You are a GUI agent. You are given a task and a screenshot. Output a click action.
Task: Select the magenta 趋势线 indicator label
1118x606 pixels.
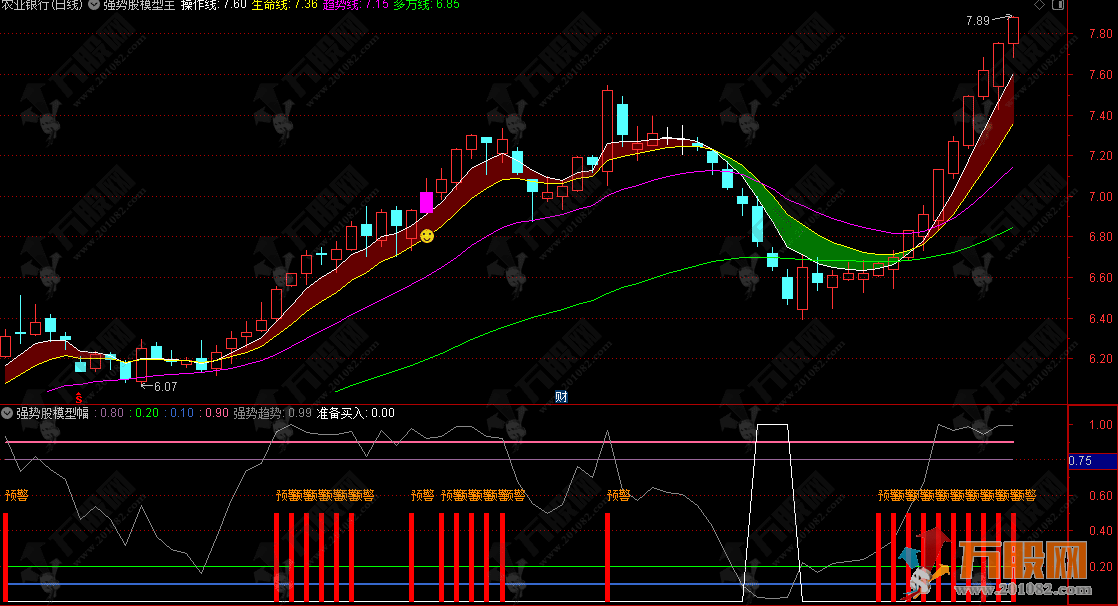356,6
